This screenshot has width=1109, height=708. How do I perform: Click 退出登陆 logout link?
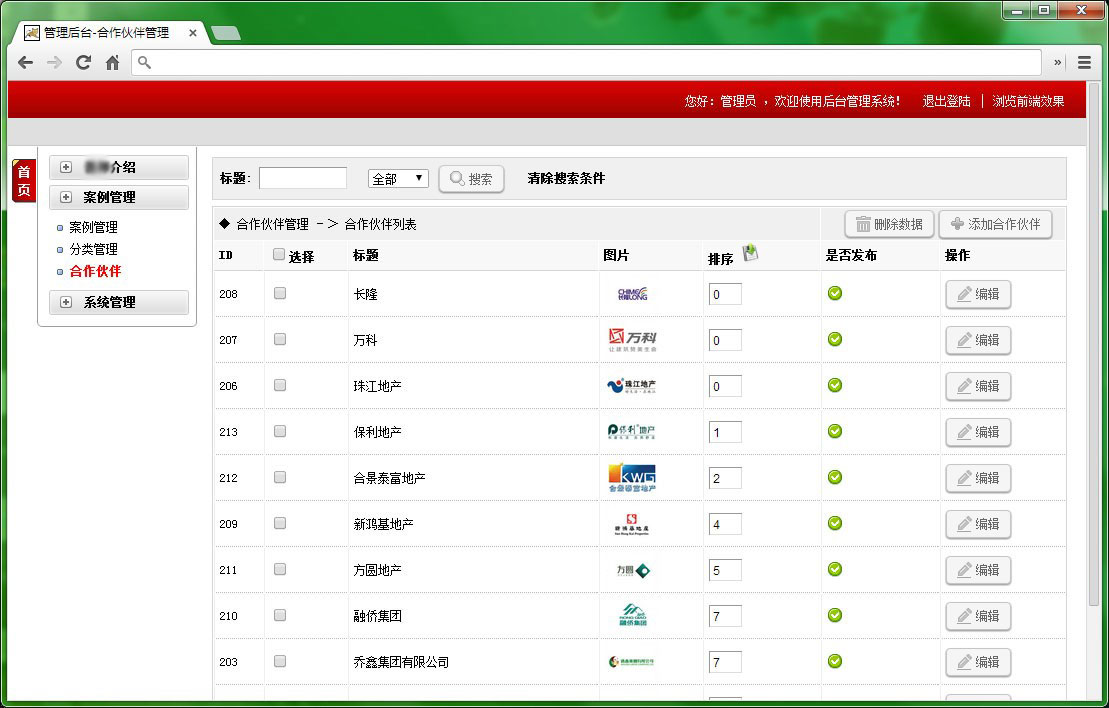946,101
